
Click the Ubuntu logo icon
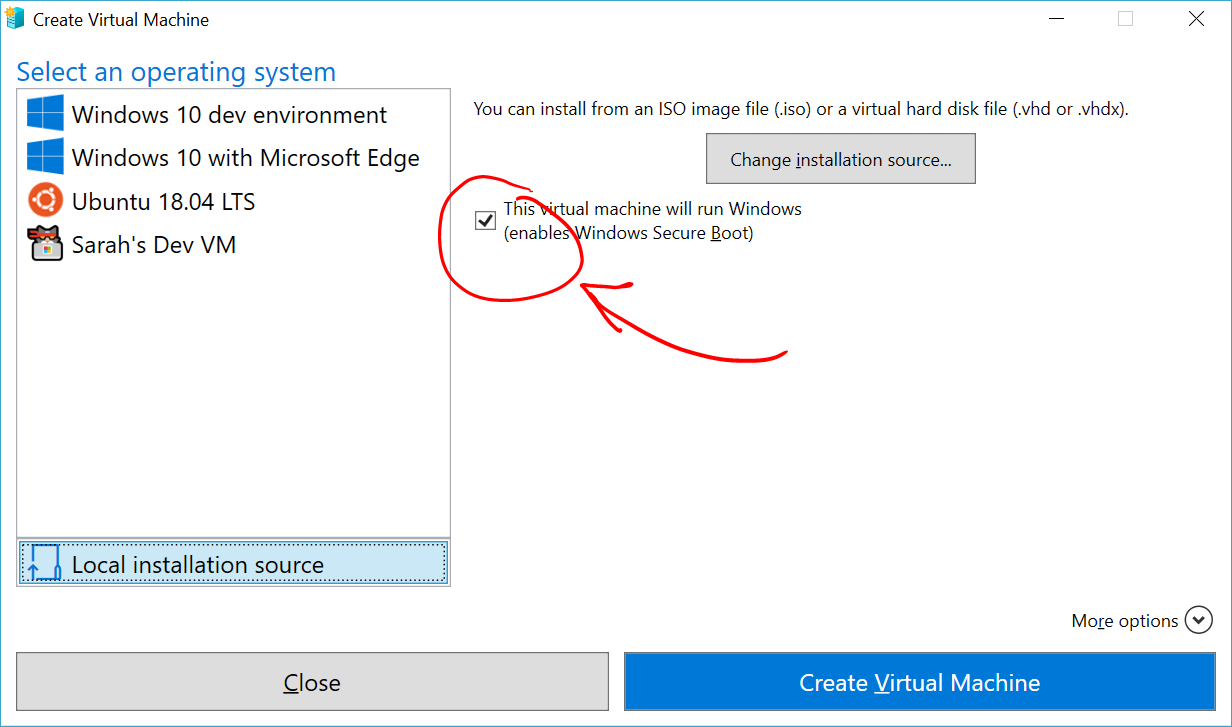tap(44, 201)
